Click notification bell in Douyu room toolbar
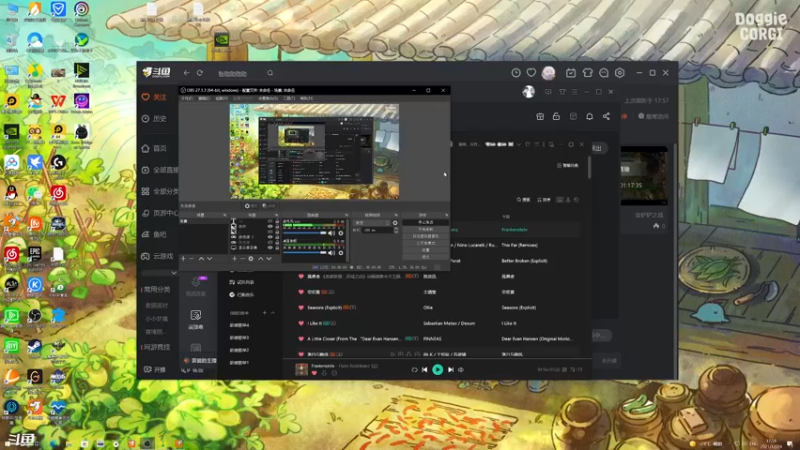Image resolution: width=800 pixels, height=450 pixels. pyautogui.click(x=589, y=116)
